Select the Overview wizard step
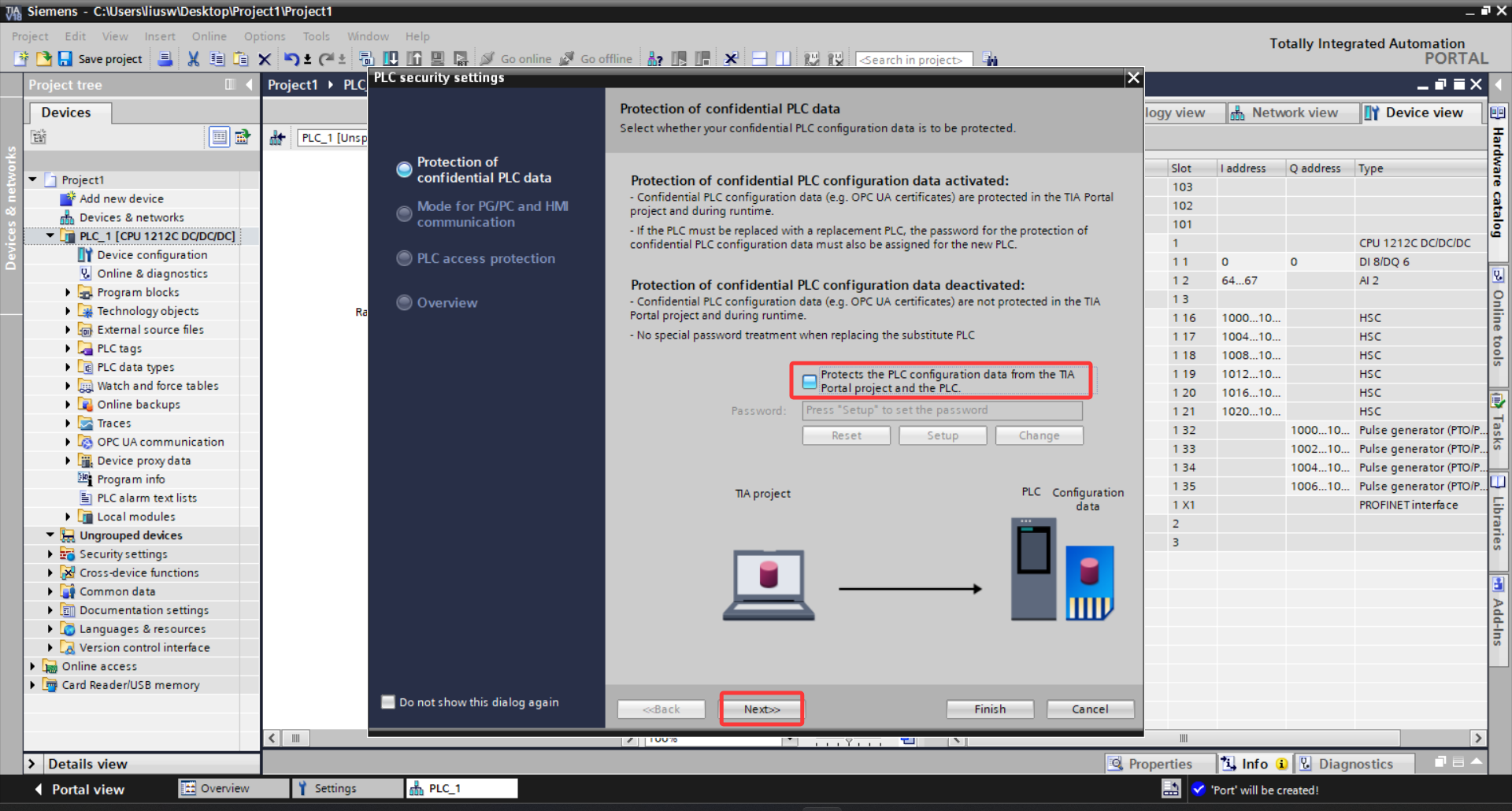 [438, 302]
